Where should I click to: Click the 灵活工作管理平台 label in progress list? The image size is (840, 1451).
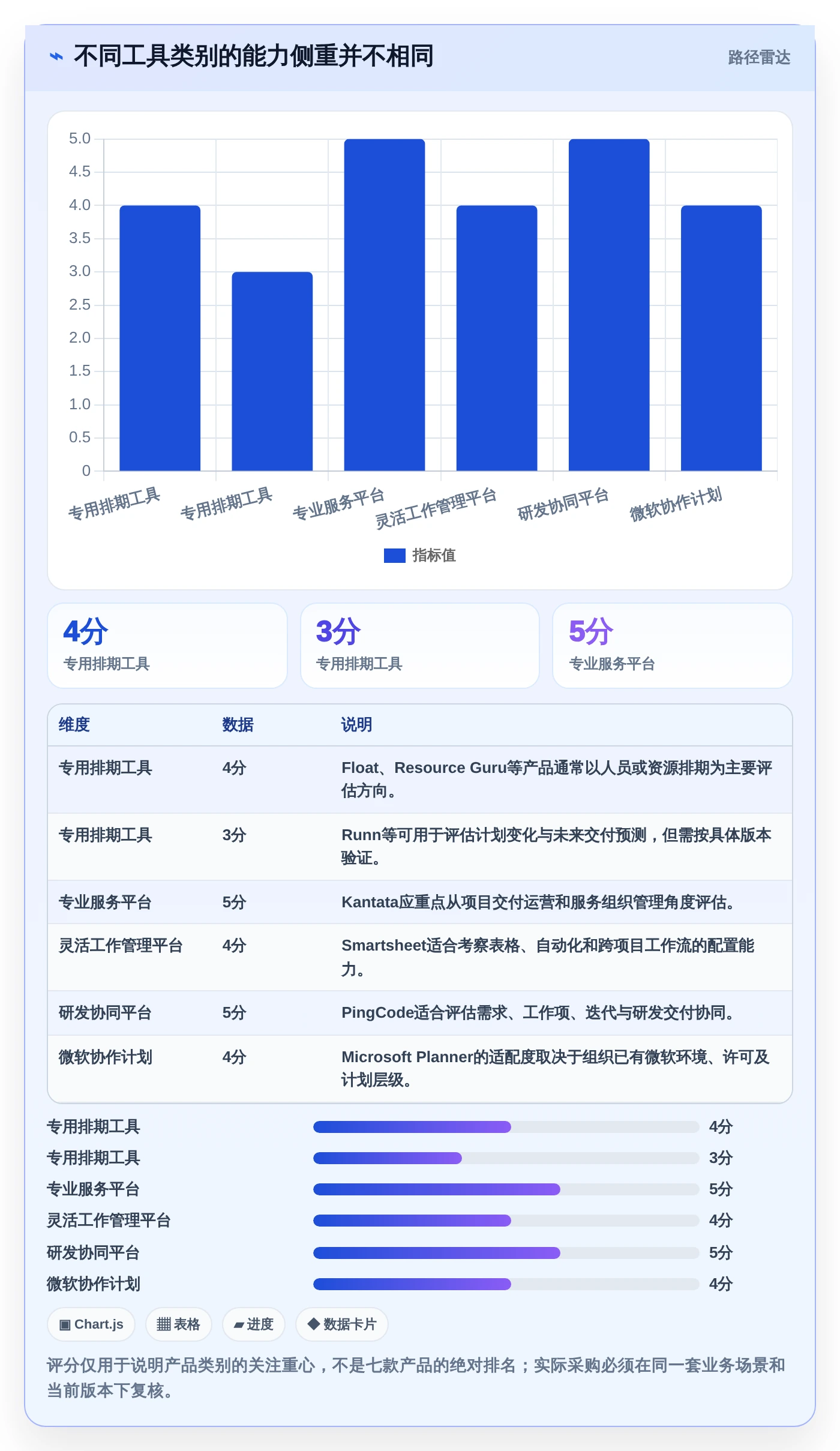(x=109, y=1221)
